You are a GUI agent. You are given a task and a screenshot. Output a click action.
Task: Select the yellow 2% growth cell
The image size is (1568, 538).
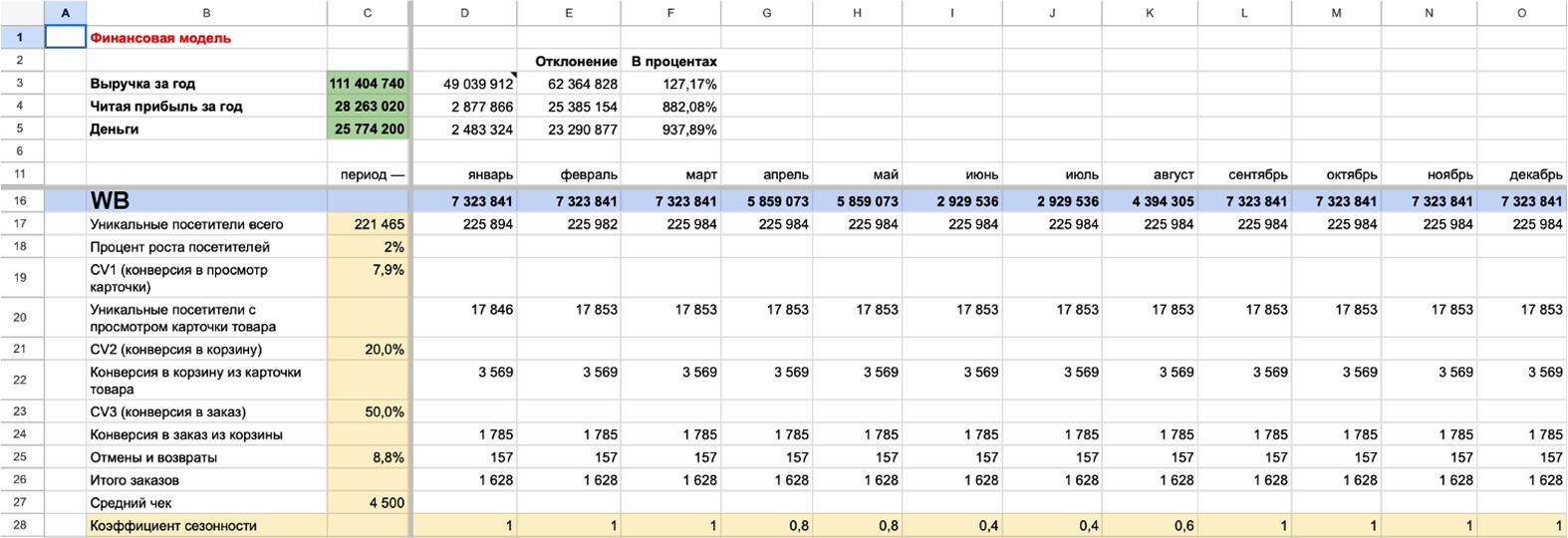coord(368,247)
